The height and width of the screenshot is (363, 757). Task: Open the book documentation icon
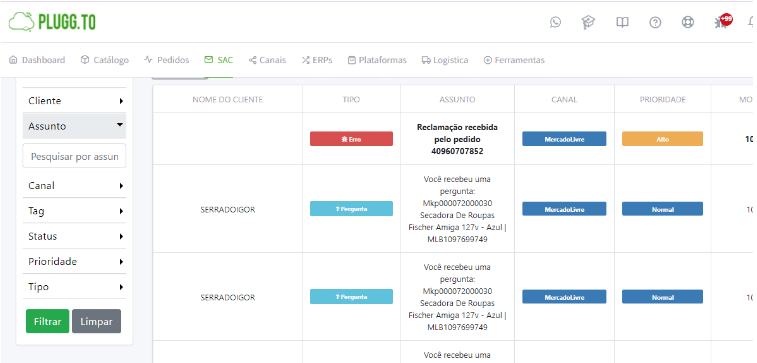622,22
